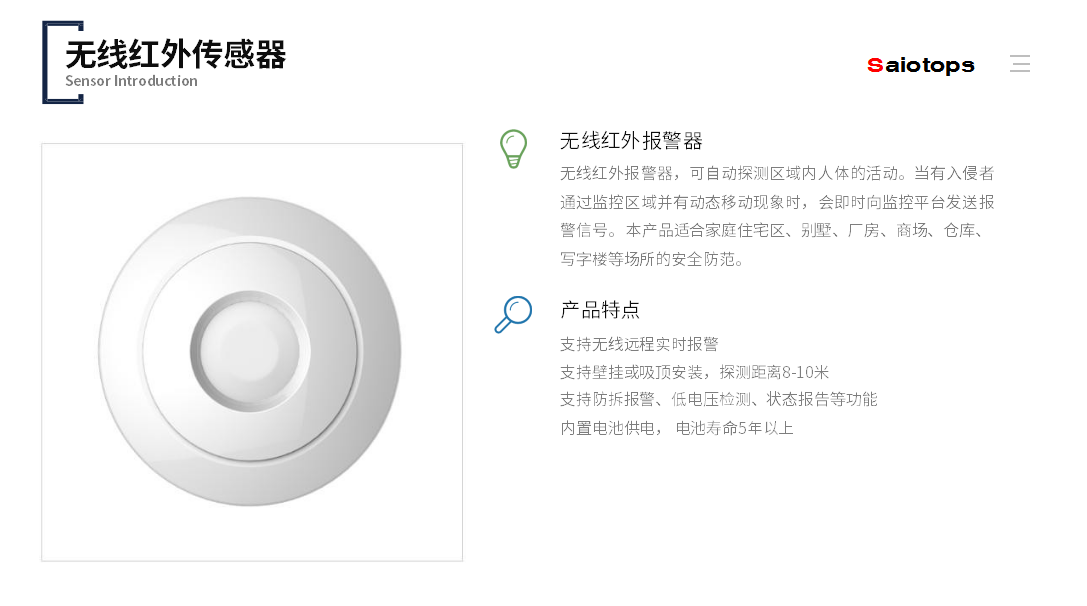Image resolution: width=1087 pixels, height=606 pixels.
Task: Select the 无线红外报警器 section heading
Action: coord(631,141)
